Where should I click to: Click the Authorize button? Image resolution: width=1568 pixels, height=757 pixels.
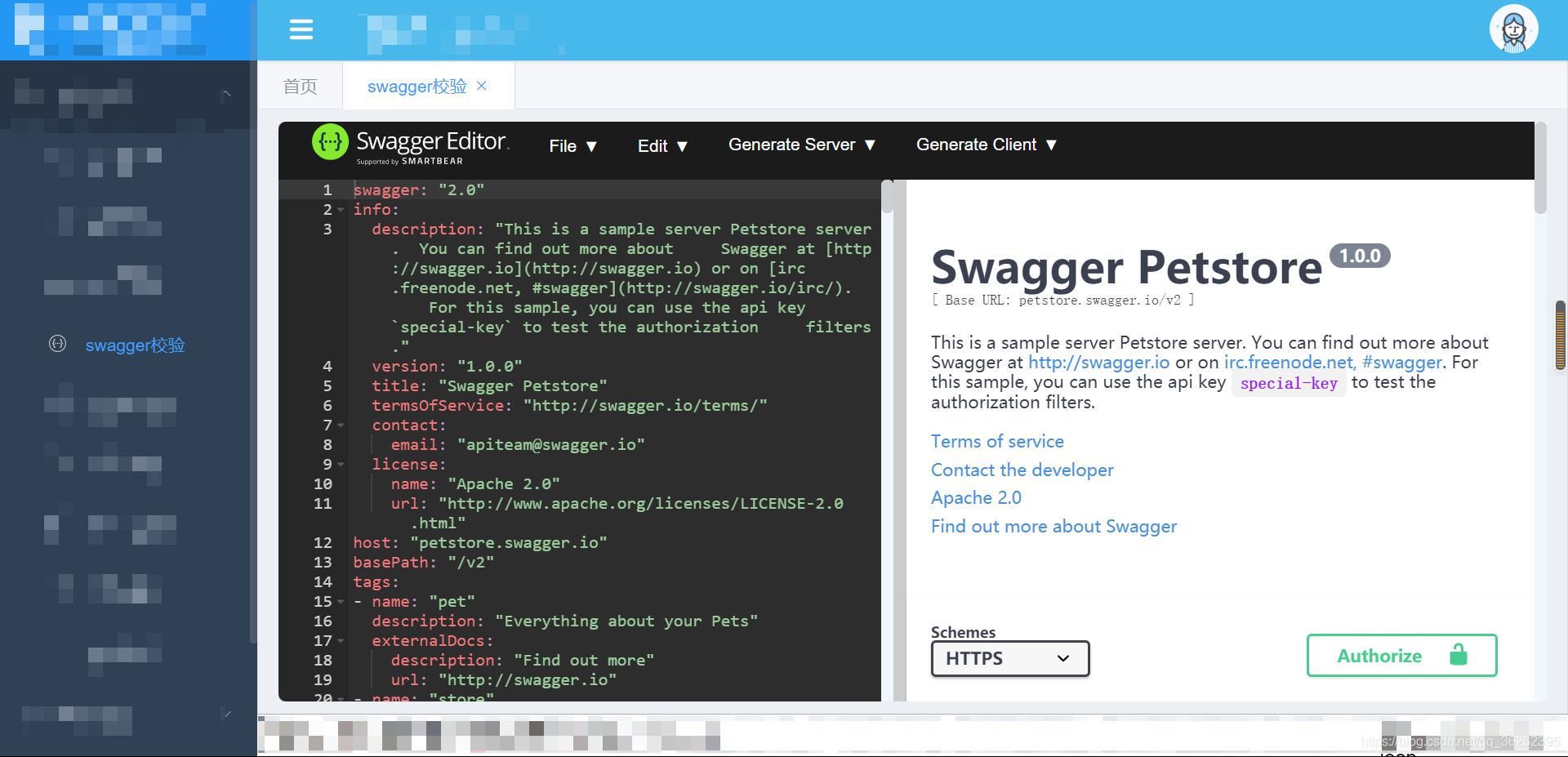tap(1379, 655)
